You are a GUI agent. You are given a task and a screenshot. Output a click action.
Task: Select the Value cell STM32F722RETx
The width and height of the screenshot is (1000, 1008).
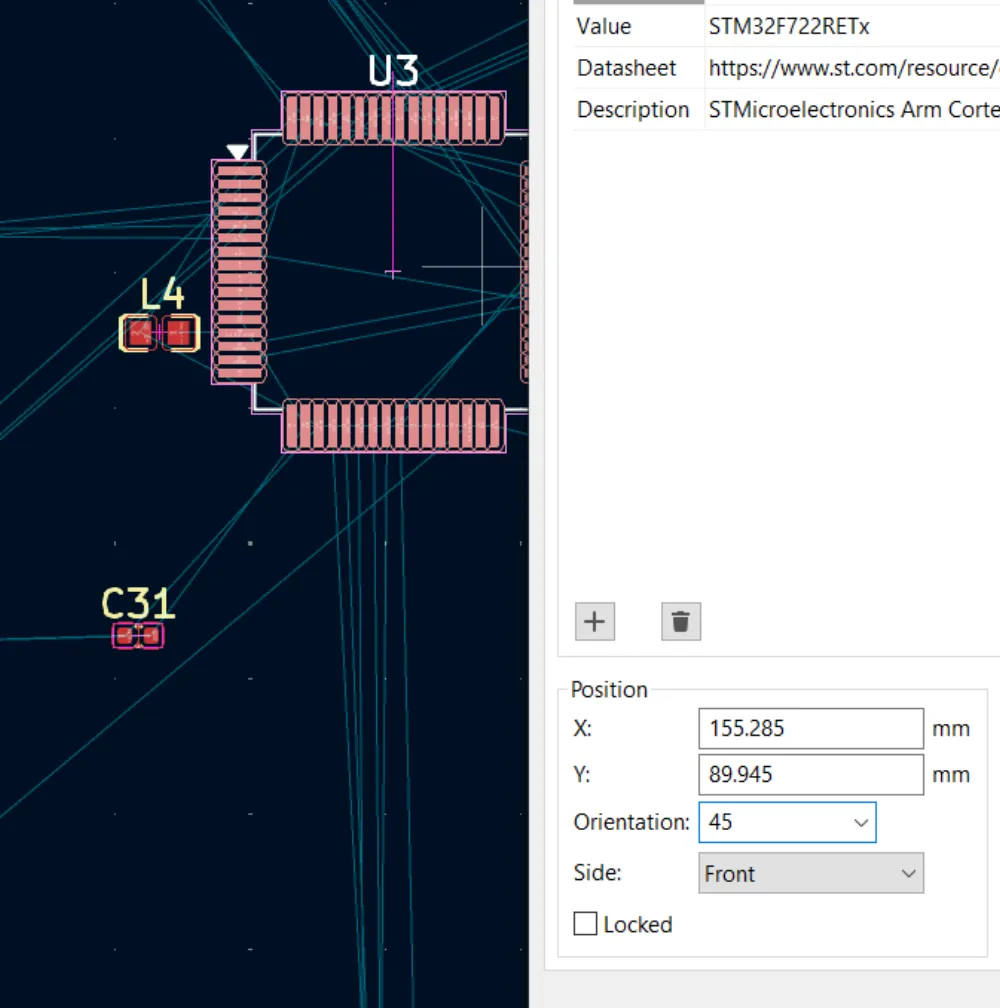tap(789, 27)
